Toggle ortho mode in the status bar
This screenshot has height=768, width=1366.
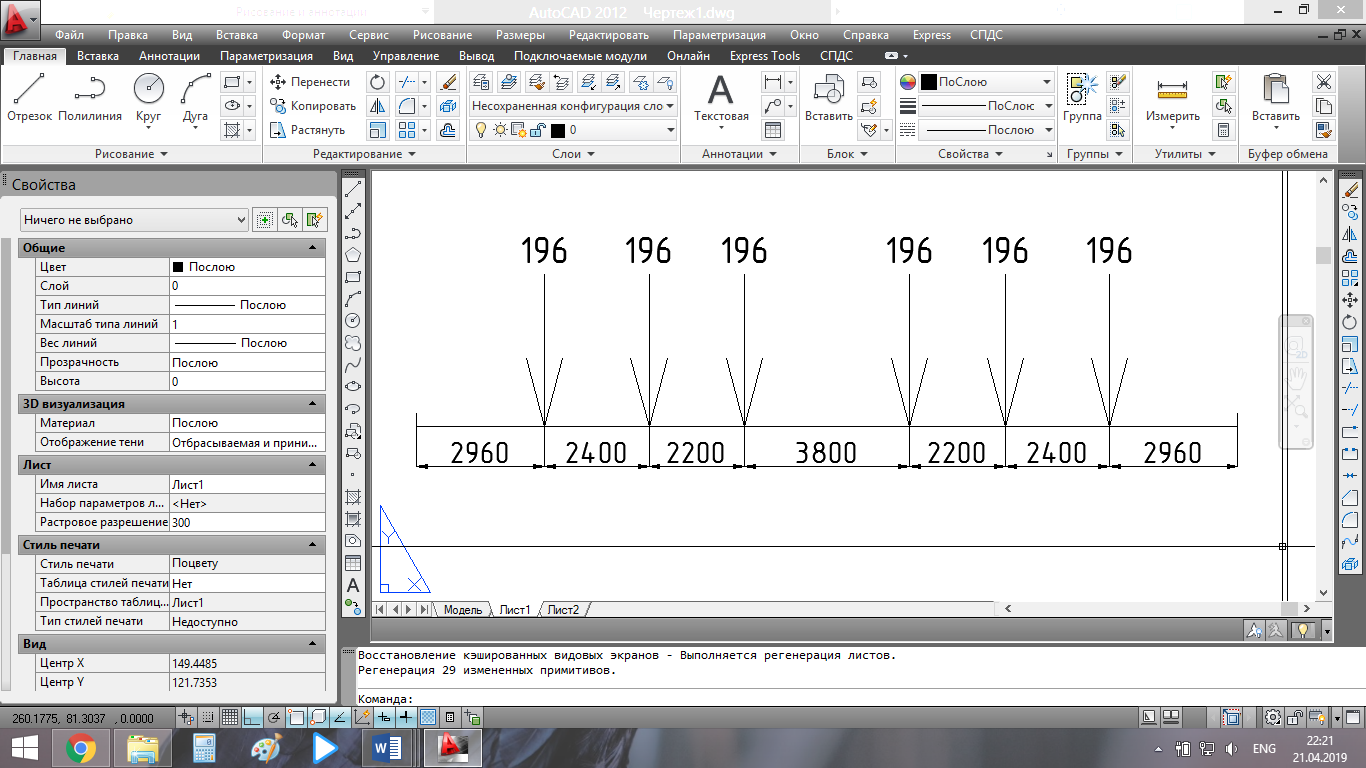[252, 717]
